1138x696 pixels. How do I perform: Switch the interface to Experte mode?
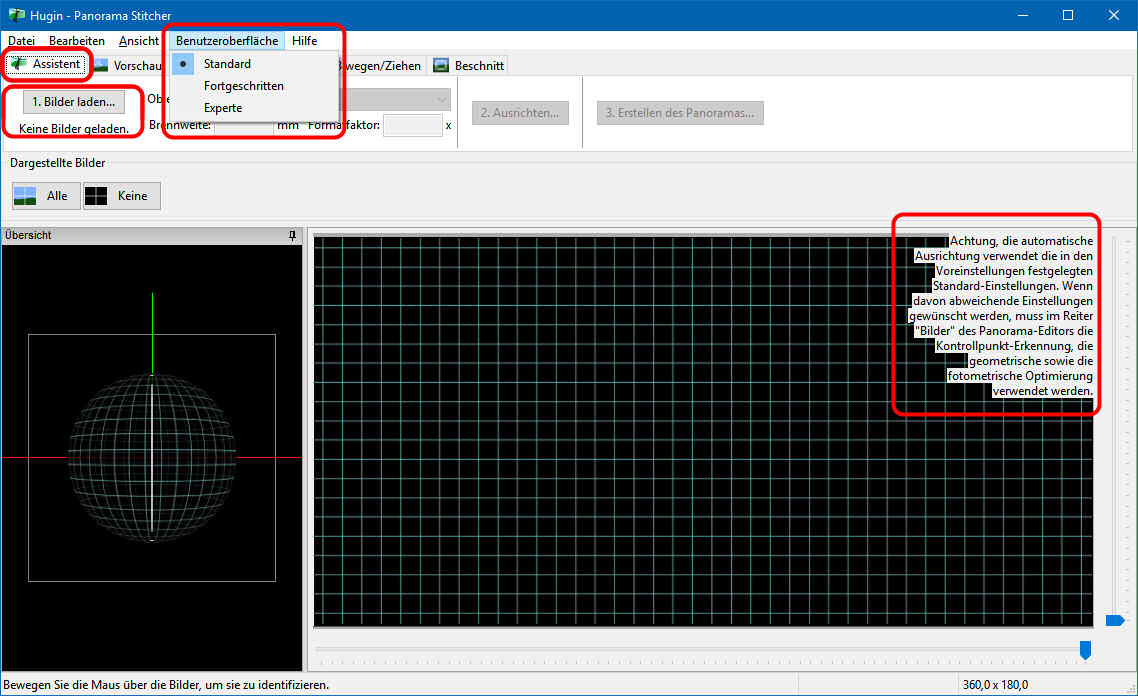[223, 108]
